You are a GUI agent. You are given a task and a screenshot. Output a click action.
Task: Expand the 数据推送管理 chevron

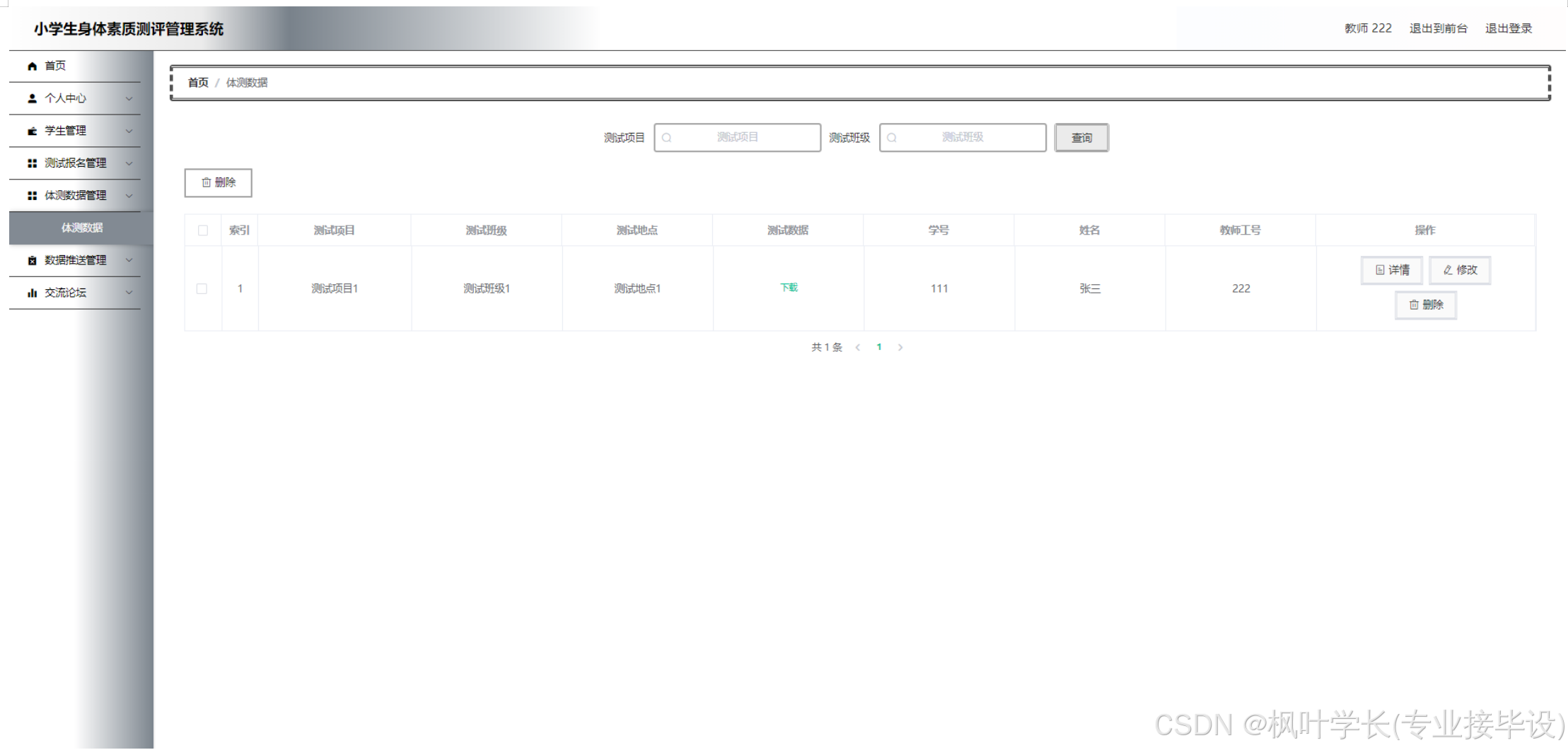tap(129, 260)
